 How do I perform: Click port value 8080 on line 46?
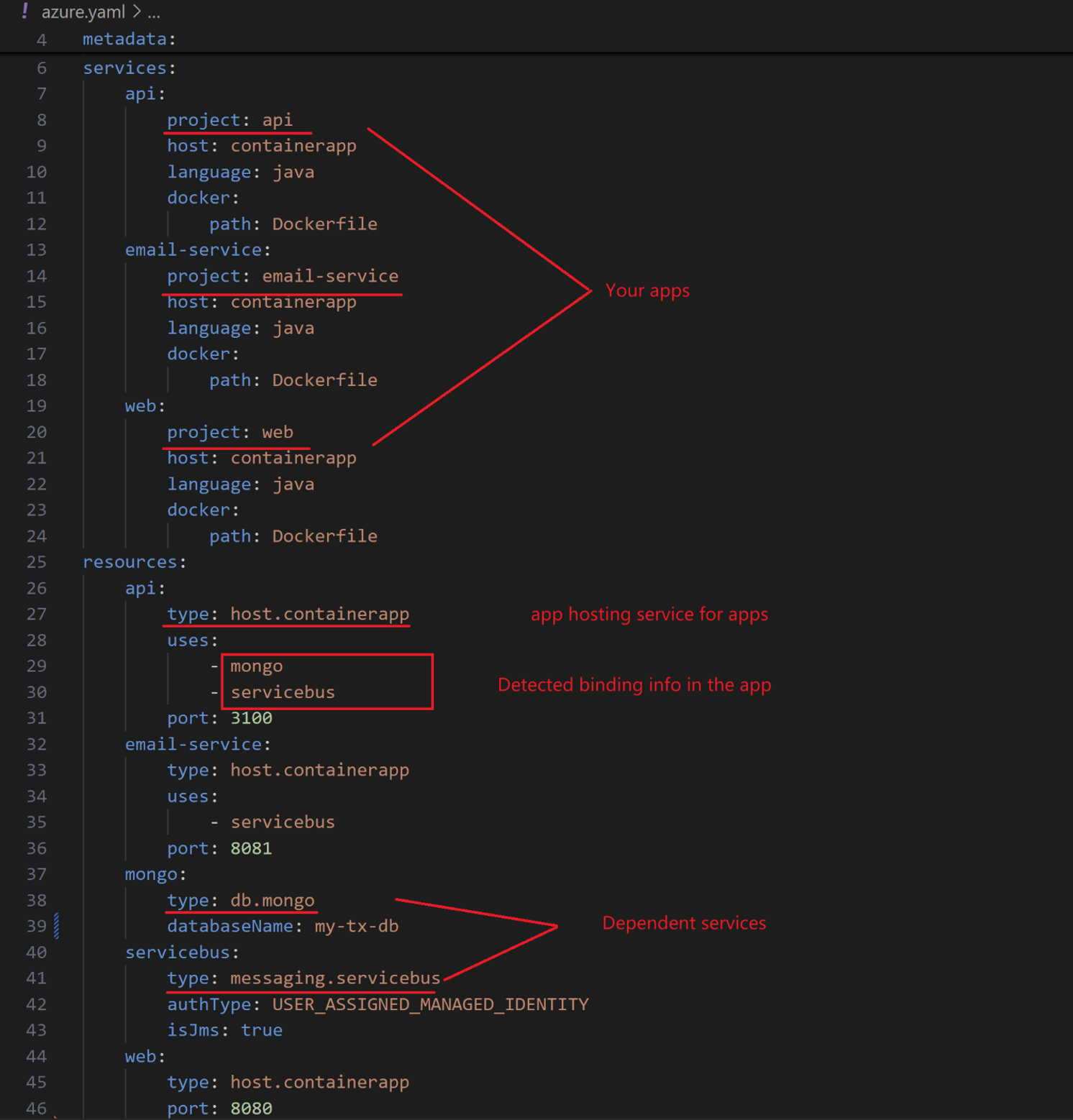tap(251, 1108)
